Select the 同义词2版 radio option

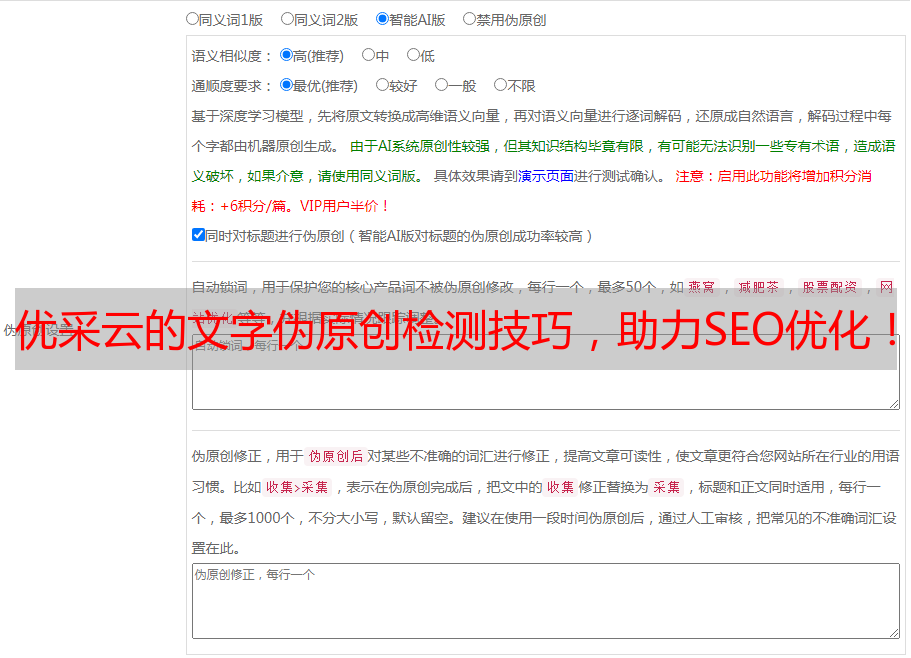coord(287,19)
